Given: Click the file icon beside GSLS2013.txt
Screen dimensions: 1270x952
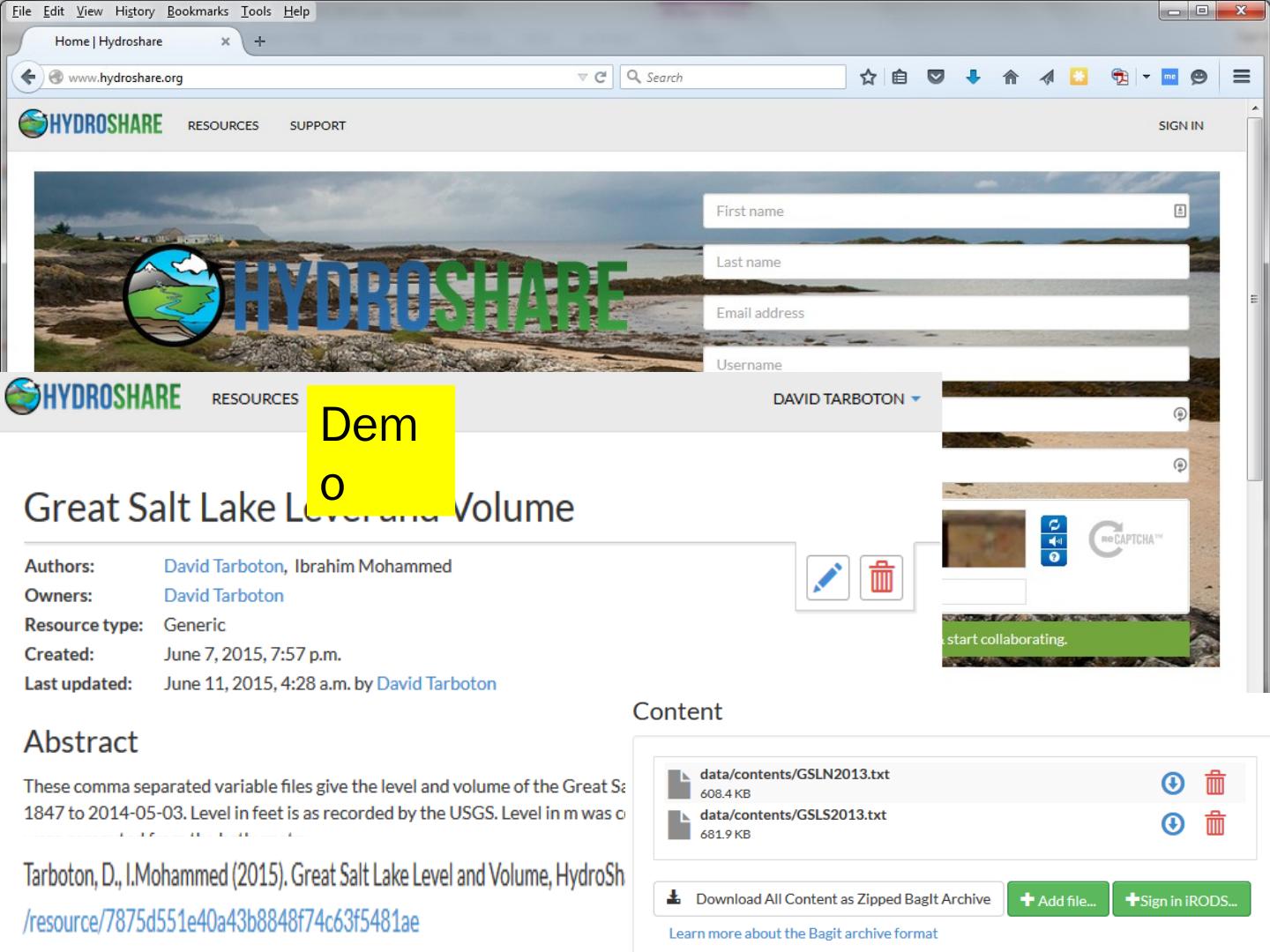Looking at the screenshot, I should click(x=679, y=824).
